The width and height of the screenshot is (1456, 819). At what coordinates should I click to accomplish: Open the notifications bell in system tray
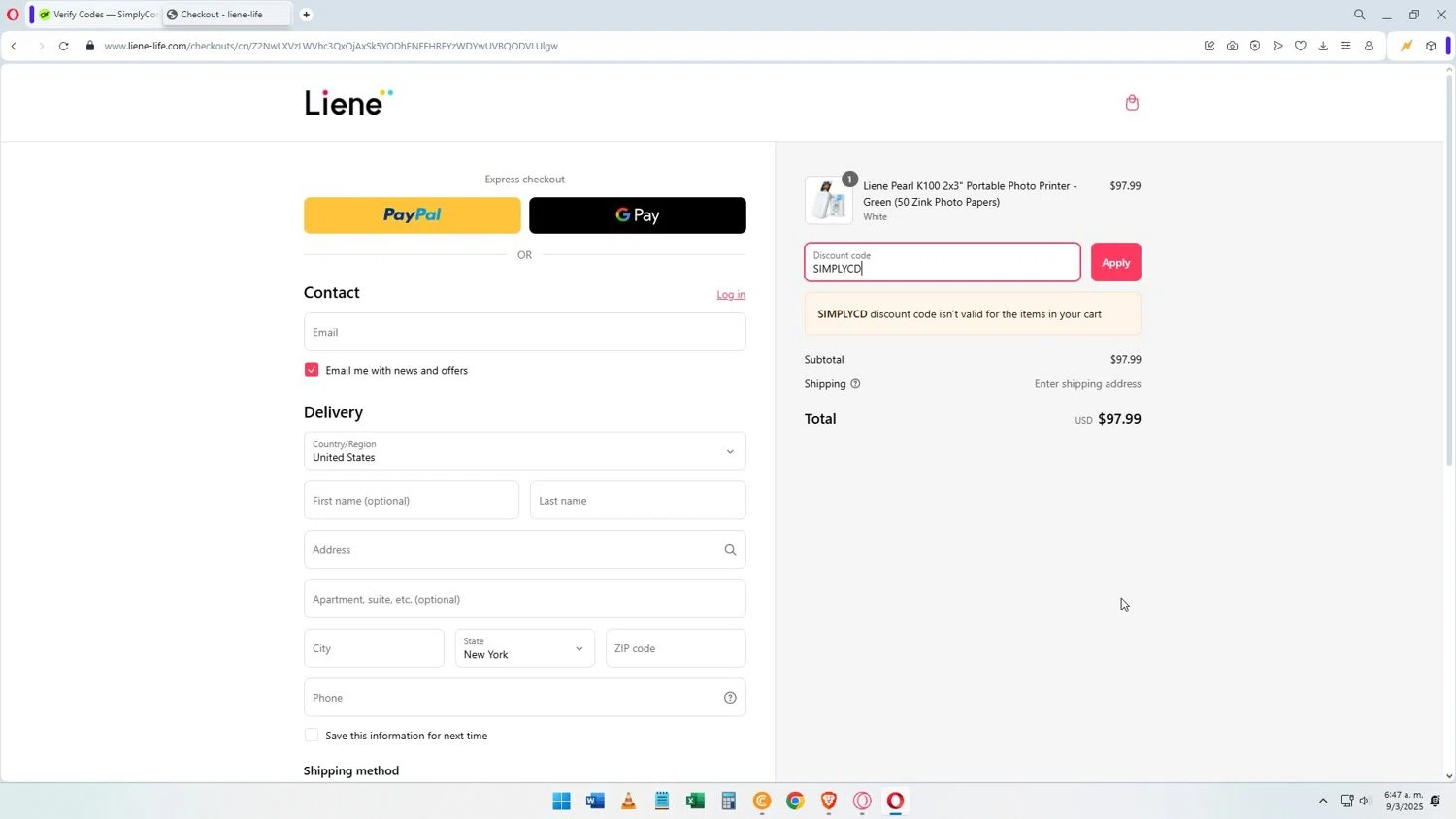(x=1436, y=801)
